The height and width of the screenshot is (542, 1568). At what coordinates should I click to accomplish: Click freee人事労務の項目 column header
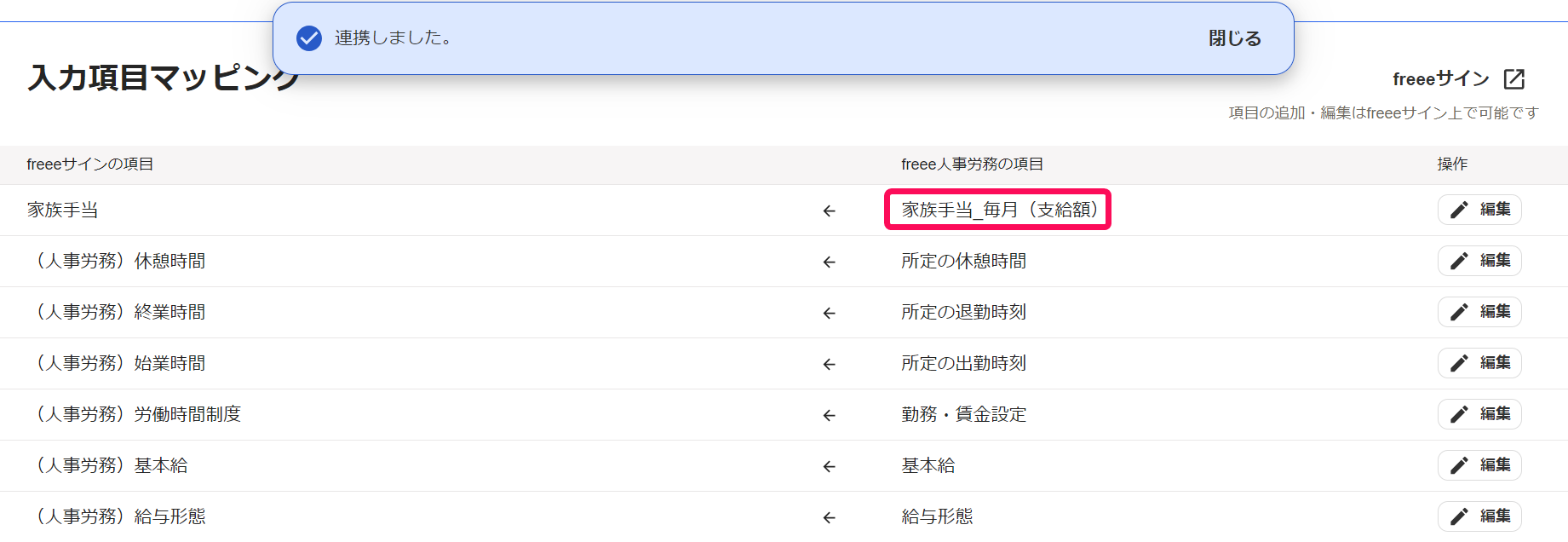[x=972, y=164]
